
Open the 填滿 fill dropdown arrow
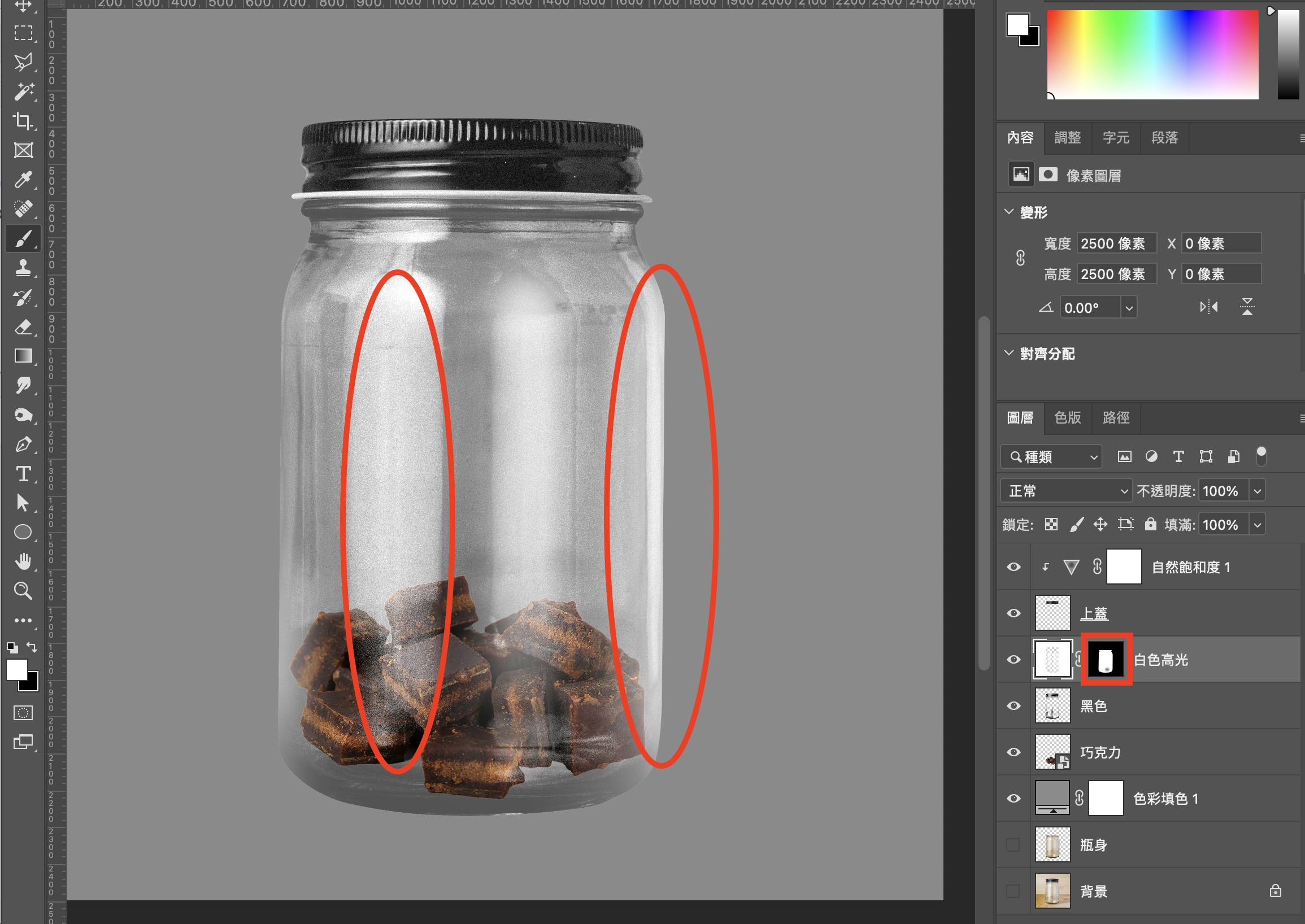coord(1257,525)
